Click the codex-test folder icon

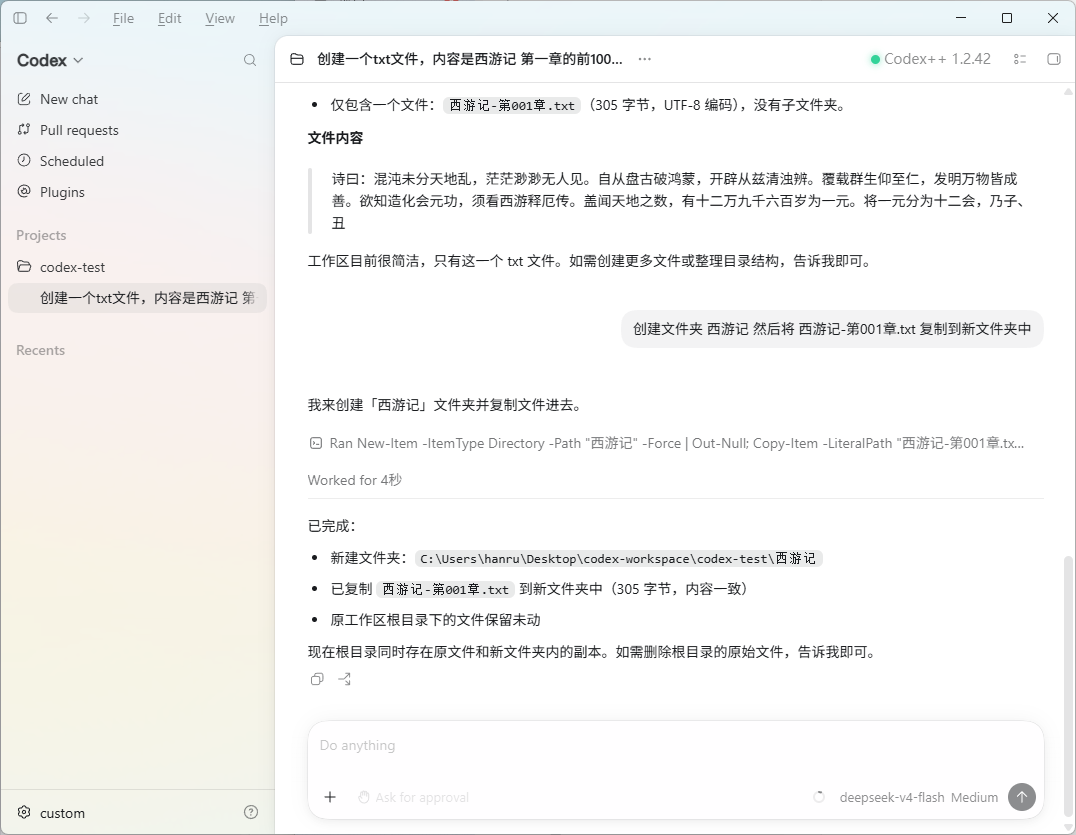pyautogui.click(x=24, y=266)
